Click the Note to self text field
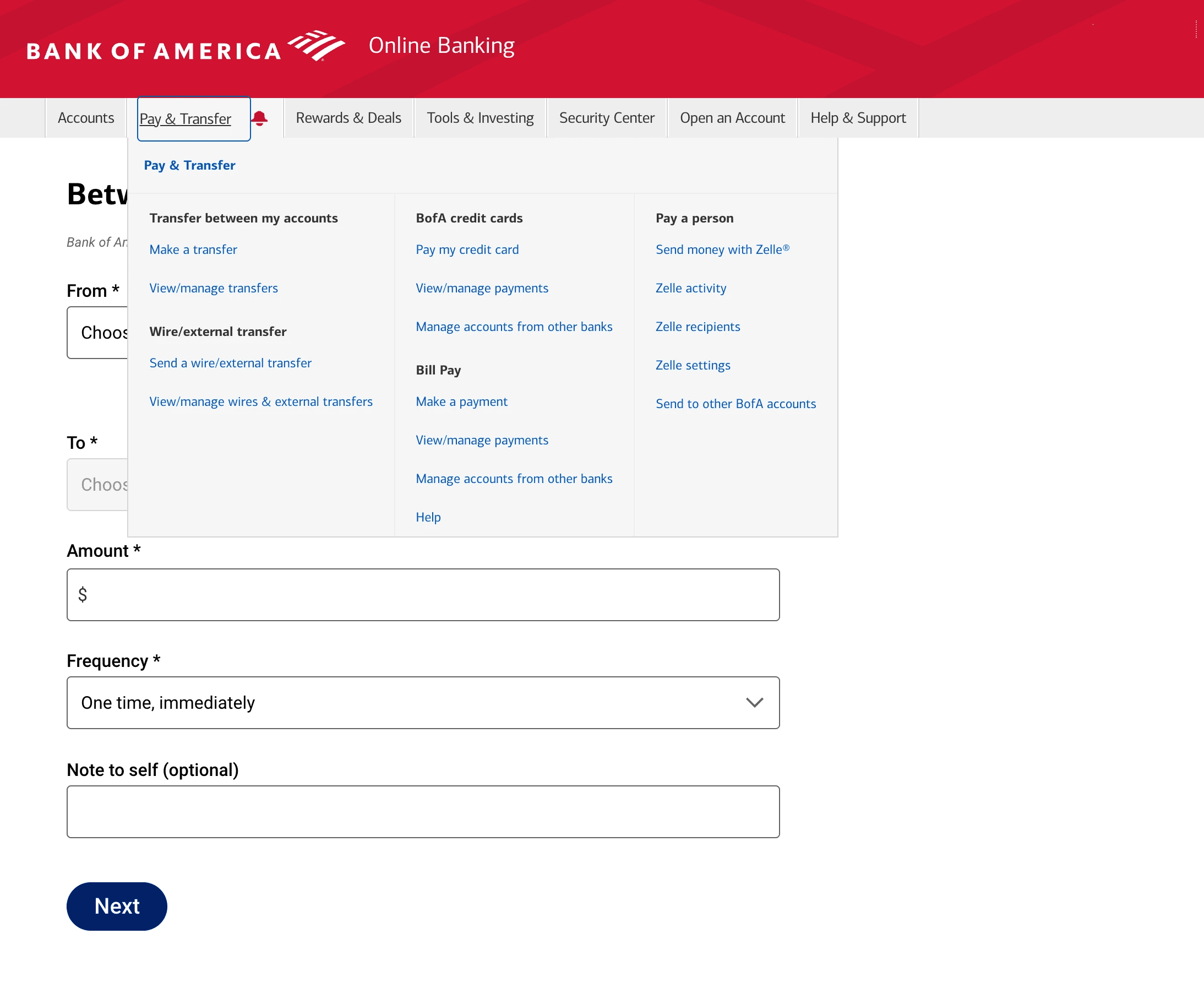Screen dimensions: 1204x988 (x=423, y=812)
